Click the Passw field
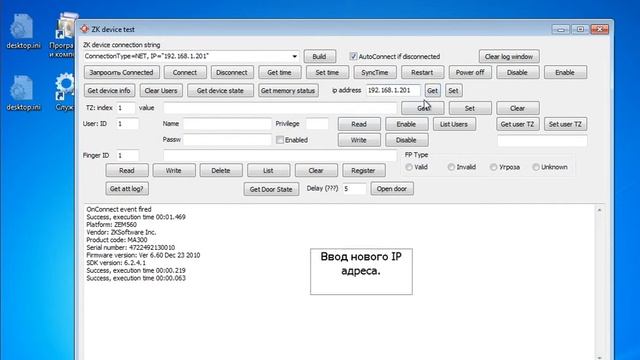Screen dimensions: 640x360 [227, 140]
